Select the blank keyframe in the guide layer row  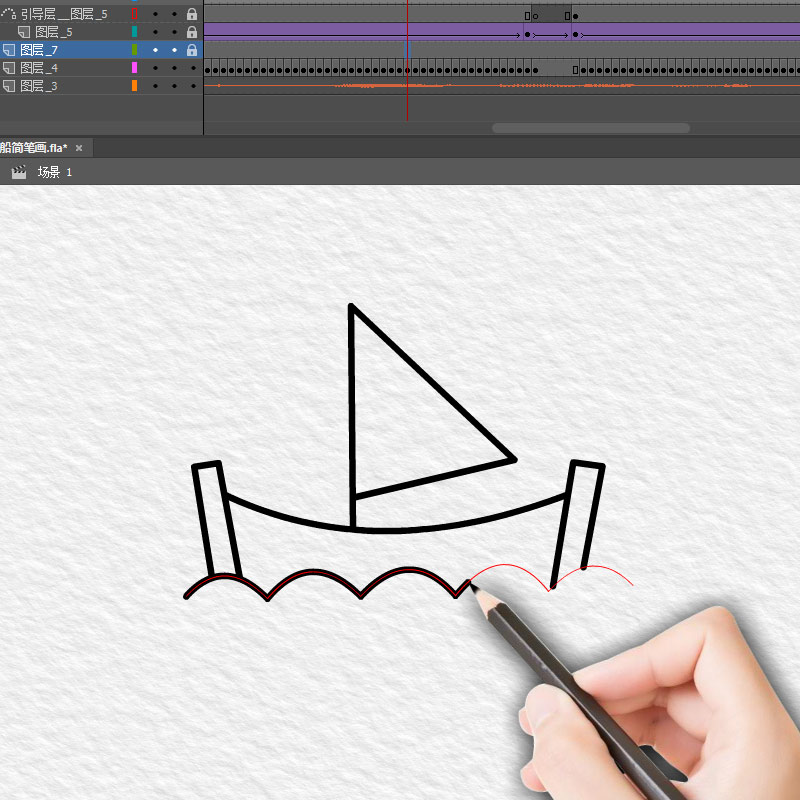[535, 16]
